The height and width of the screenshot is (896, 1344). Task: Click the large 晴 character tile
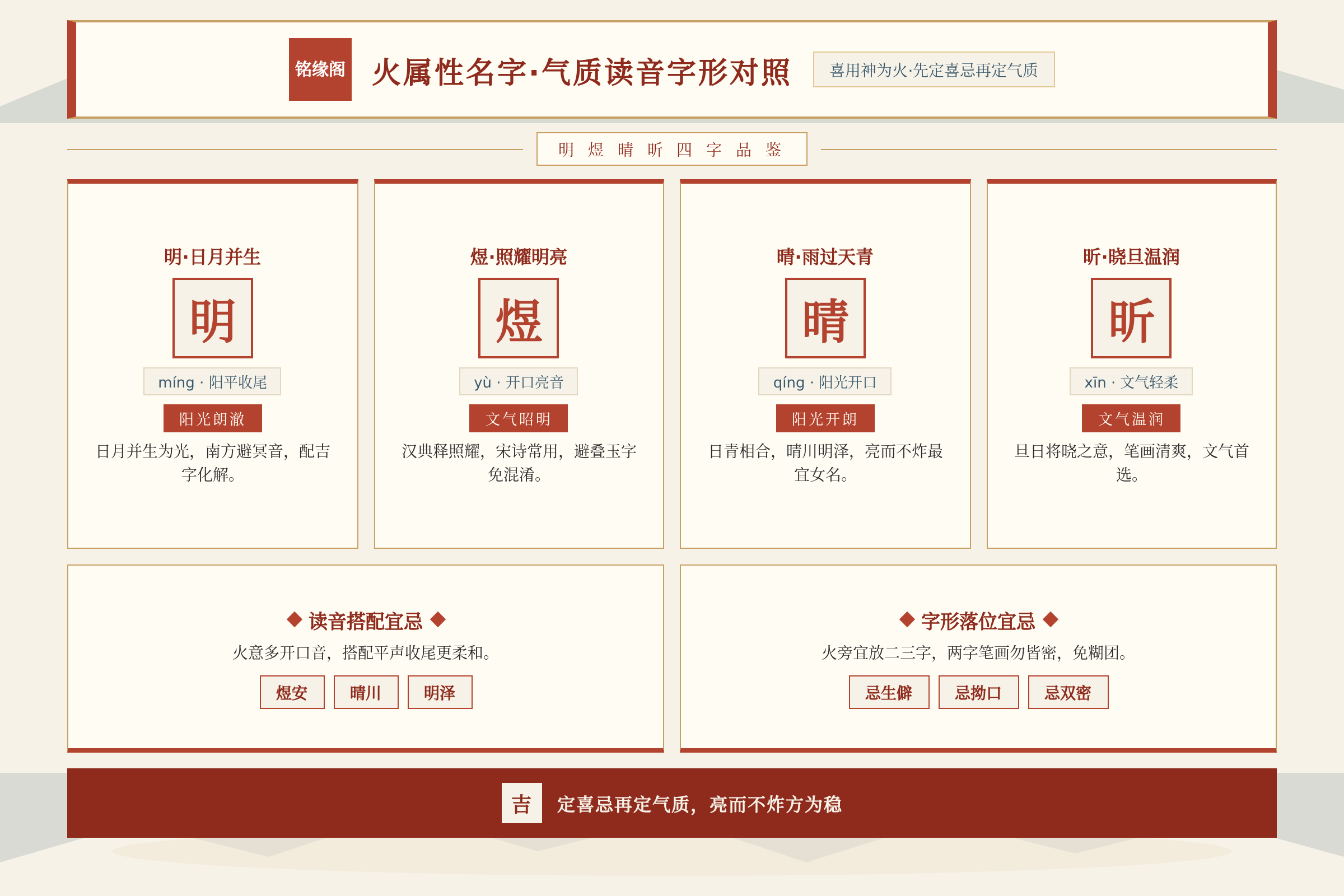pyautogui.click(x=825, y=318)
